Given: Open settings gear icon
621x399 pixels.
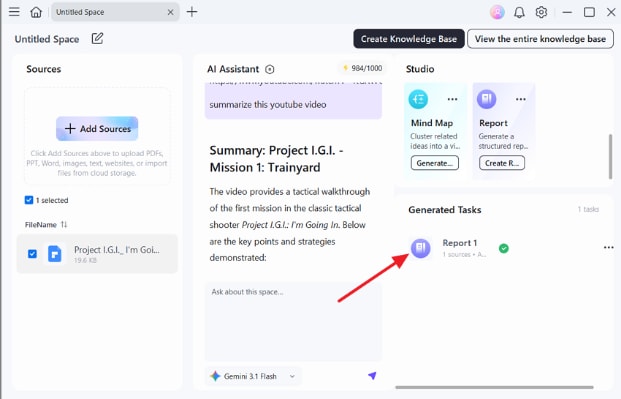Looking at the screenshot, I should click(541, 12).
